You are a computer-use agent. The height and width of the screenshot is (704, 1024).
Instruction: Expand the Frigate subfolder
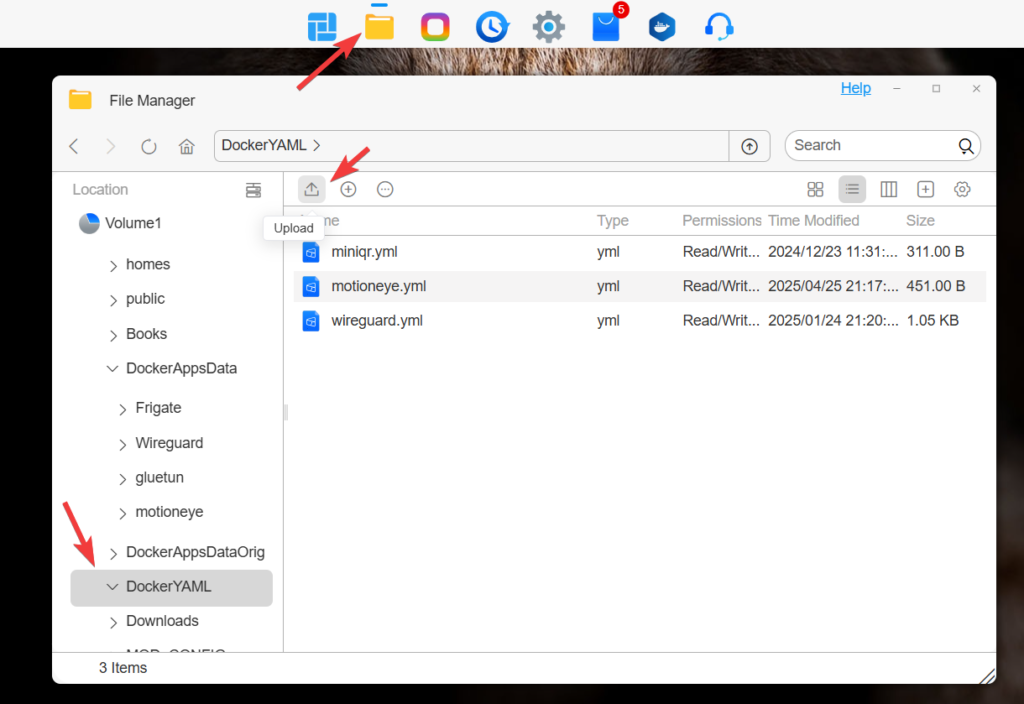[123, 409]
